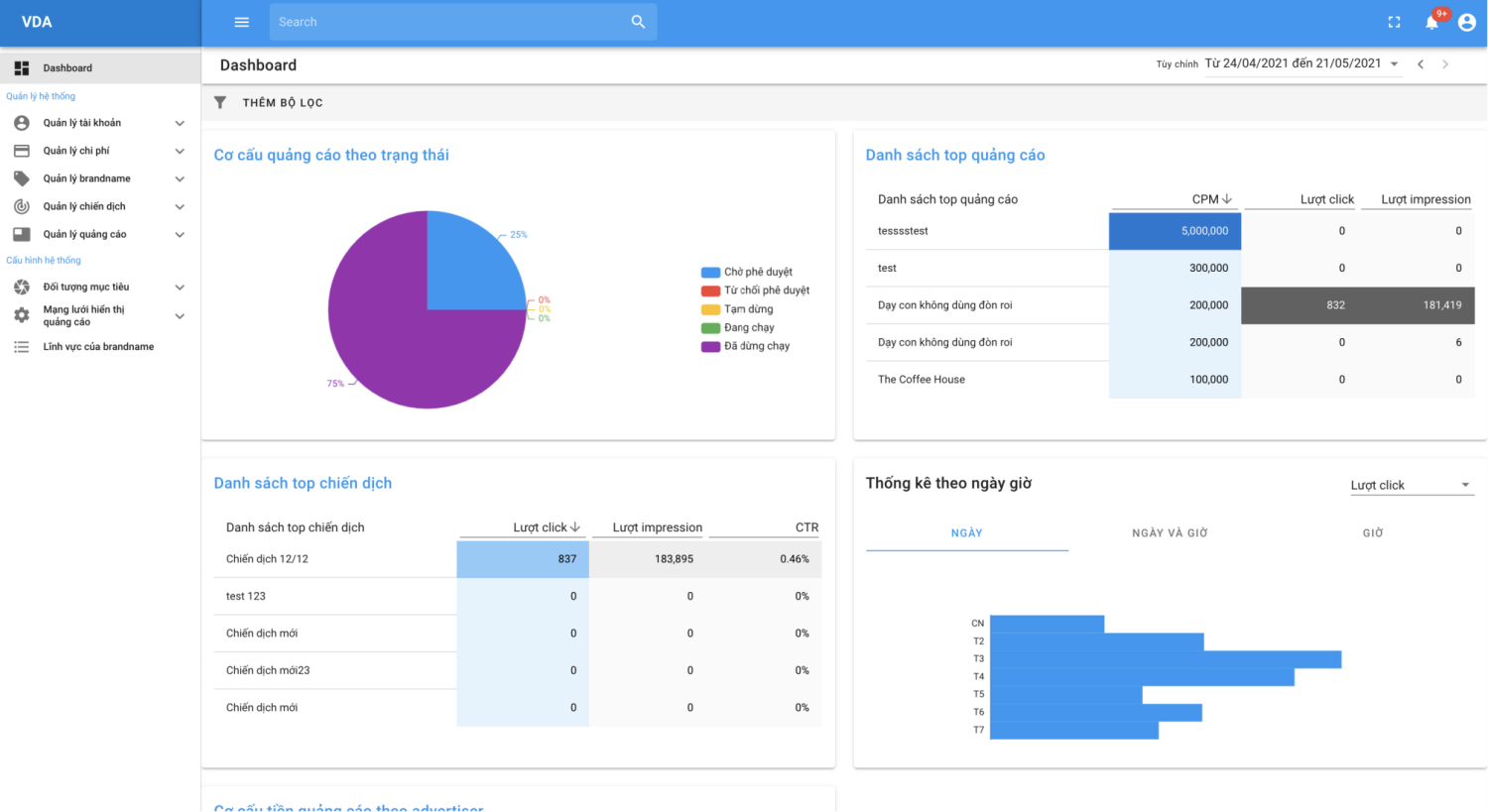Click the Dashboard grid icon
1488x812 pixels.
pyautogui.click(x=22, y=68)
